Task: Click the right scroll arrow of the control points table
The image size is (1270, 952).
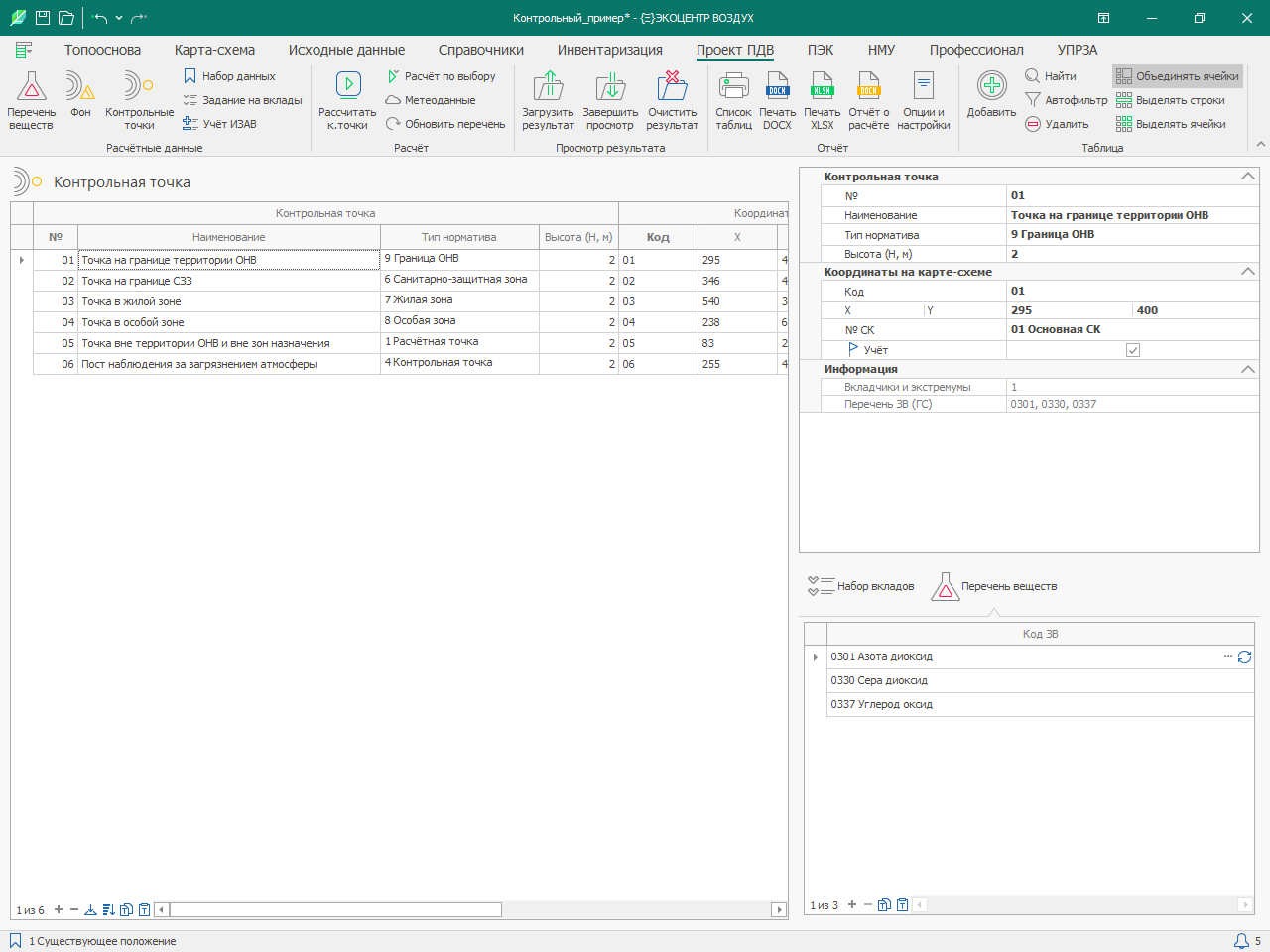Action: (779, 909)
